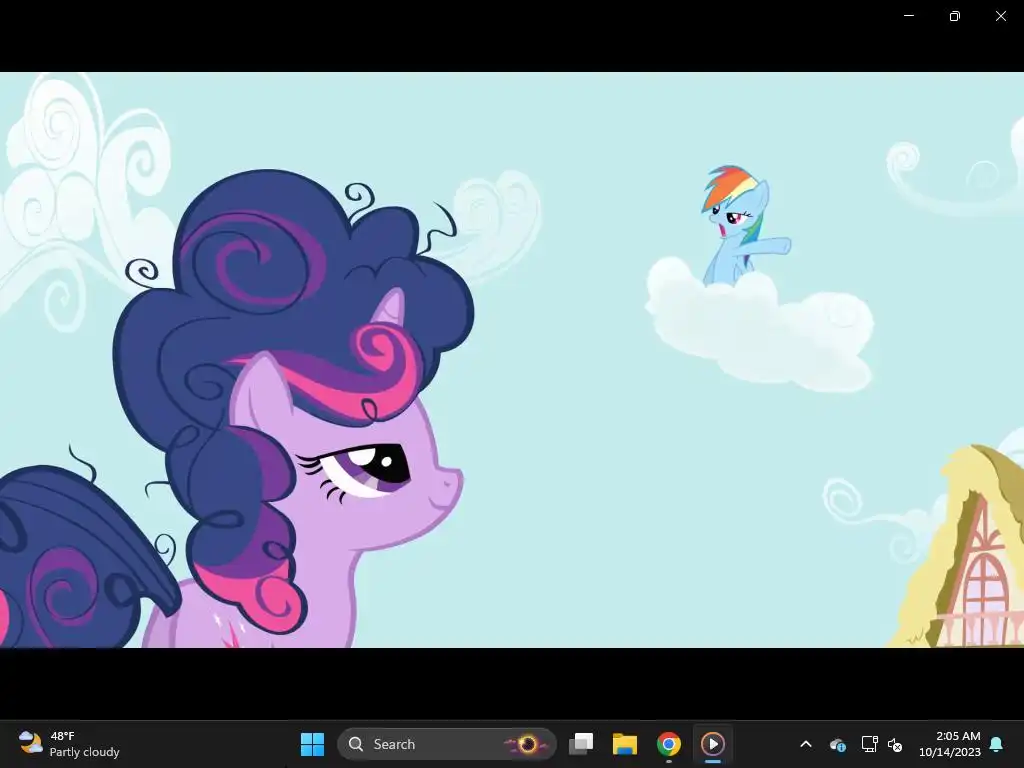Open the network display tray icon

tap(869, 744)
